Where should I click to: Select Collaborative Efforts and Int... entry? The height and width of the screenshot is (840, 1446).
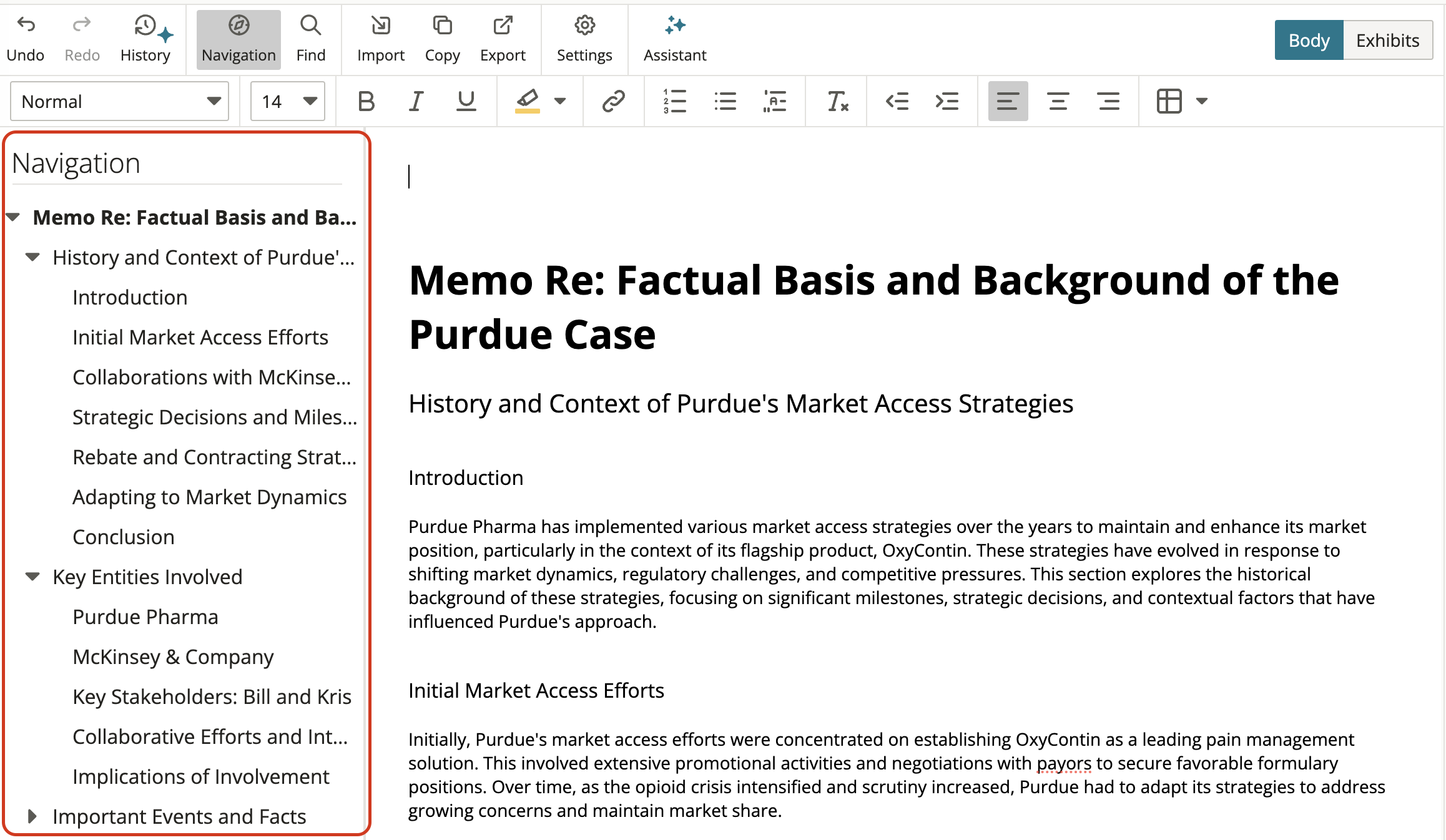210,736
